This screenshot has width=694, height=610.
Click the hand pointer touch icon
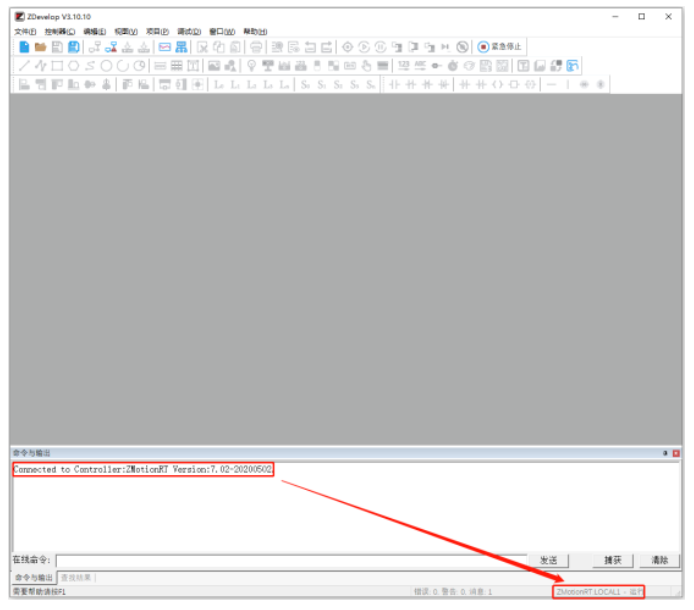pyautogui.click(x=366, y=66)
